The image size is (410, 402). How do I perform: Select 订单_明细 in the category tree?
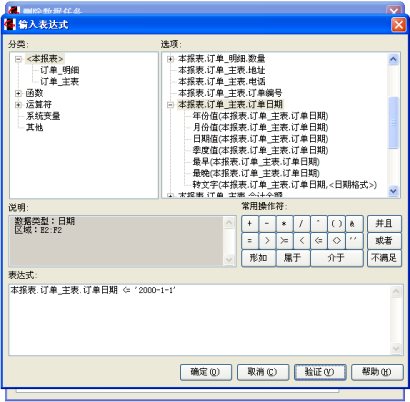tap(60, 70)
